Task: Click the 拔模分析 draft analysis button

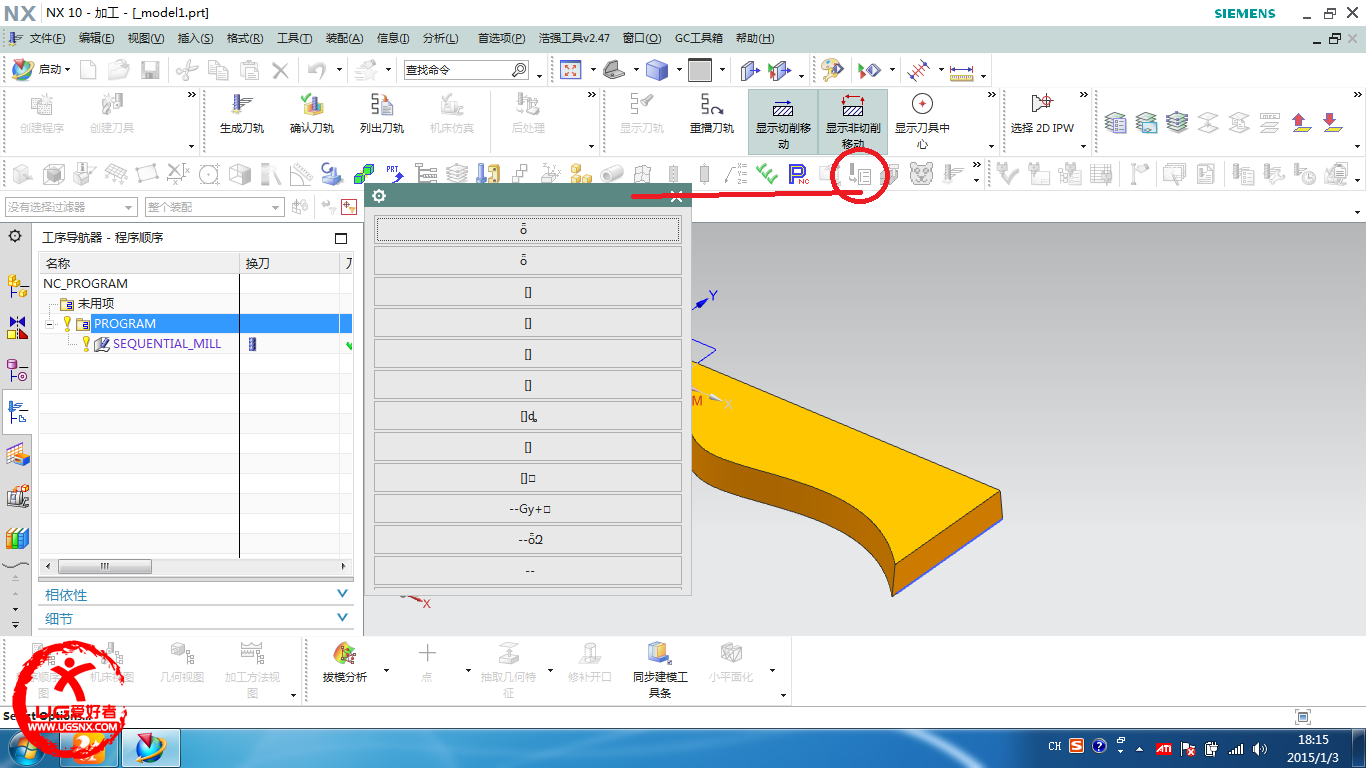Action: 345,662
